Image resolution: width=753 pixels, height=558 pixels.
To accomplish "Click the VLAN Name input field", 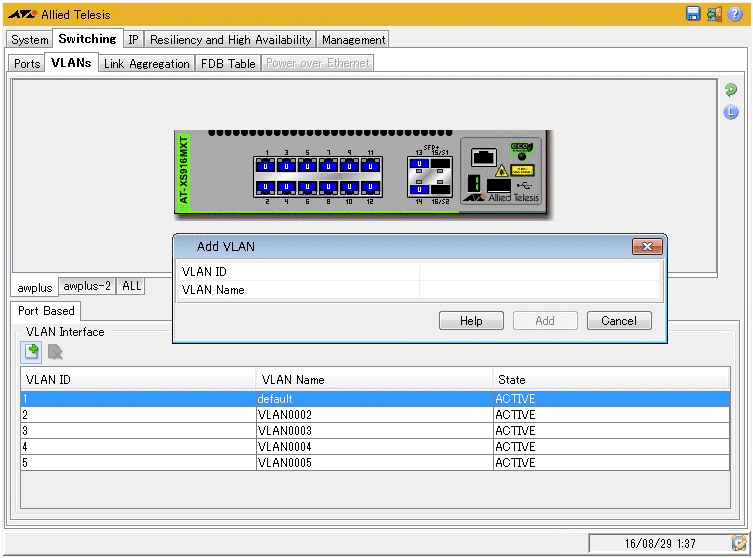I will pyautogui.click(x=540, y=290).
